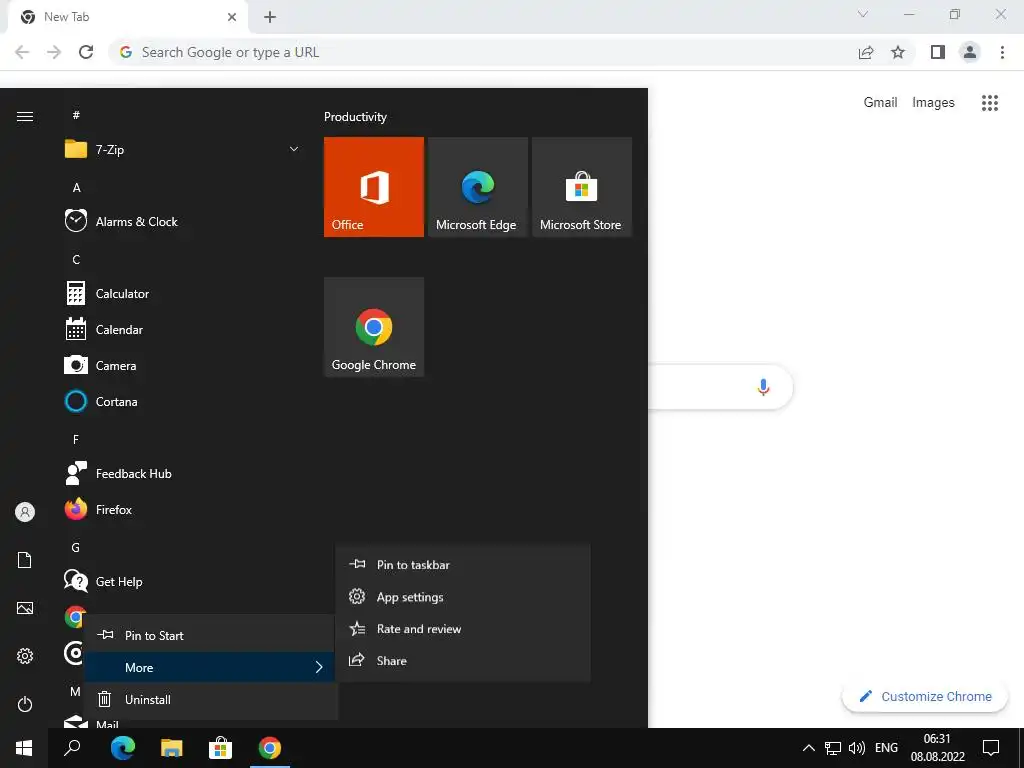Open the Images link
The width and height of the screenshot is (1024, 768).
pyautogui.click(x=933, y=103)
